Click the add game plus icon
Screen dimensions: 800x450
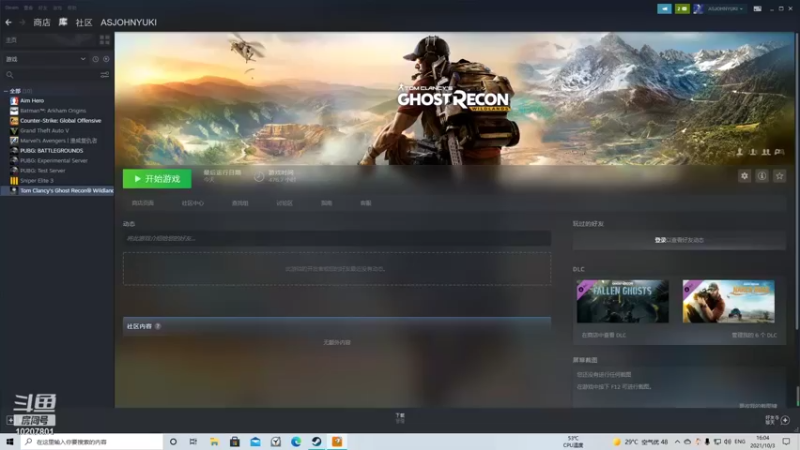tap(10, 420)
